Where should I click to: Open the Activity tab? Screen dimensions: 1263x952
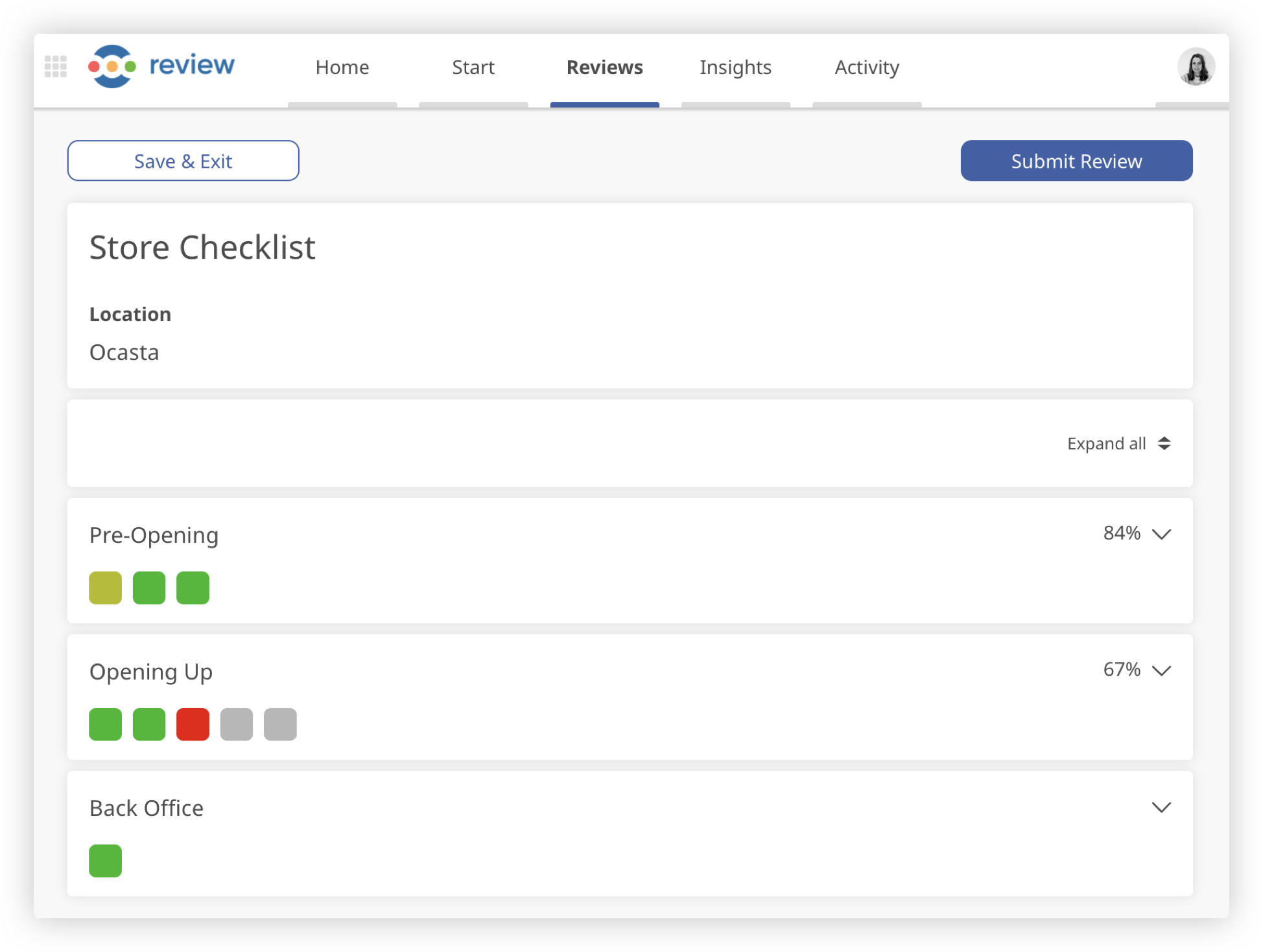[x=867, y=67]
